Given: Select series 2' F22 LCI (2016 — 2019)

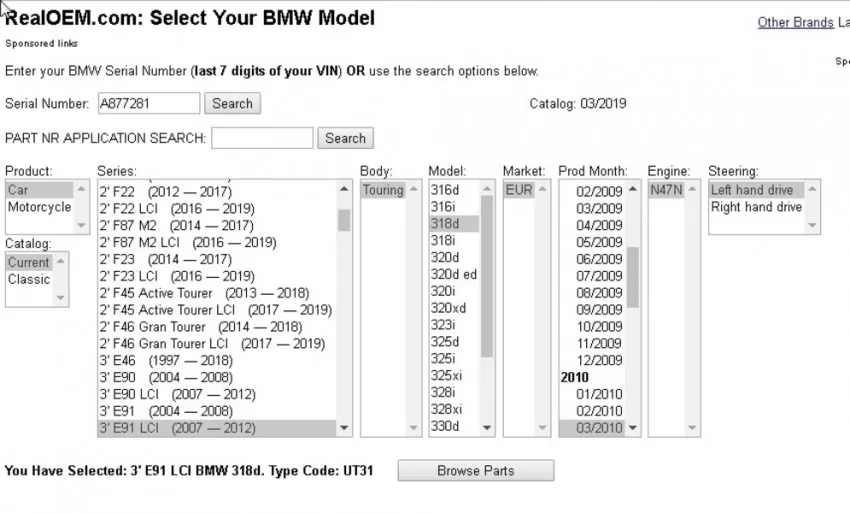Looking at the screenshot, I should 217,208.
